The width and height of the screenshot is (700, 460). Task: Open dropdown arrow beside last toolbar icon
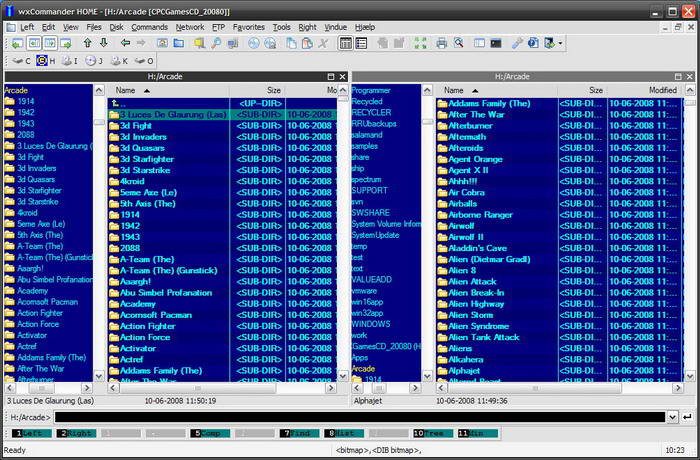560,43
